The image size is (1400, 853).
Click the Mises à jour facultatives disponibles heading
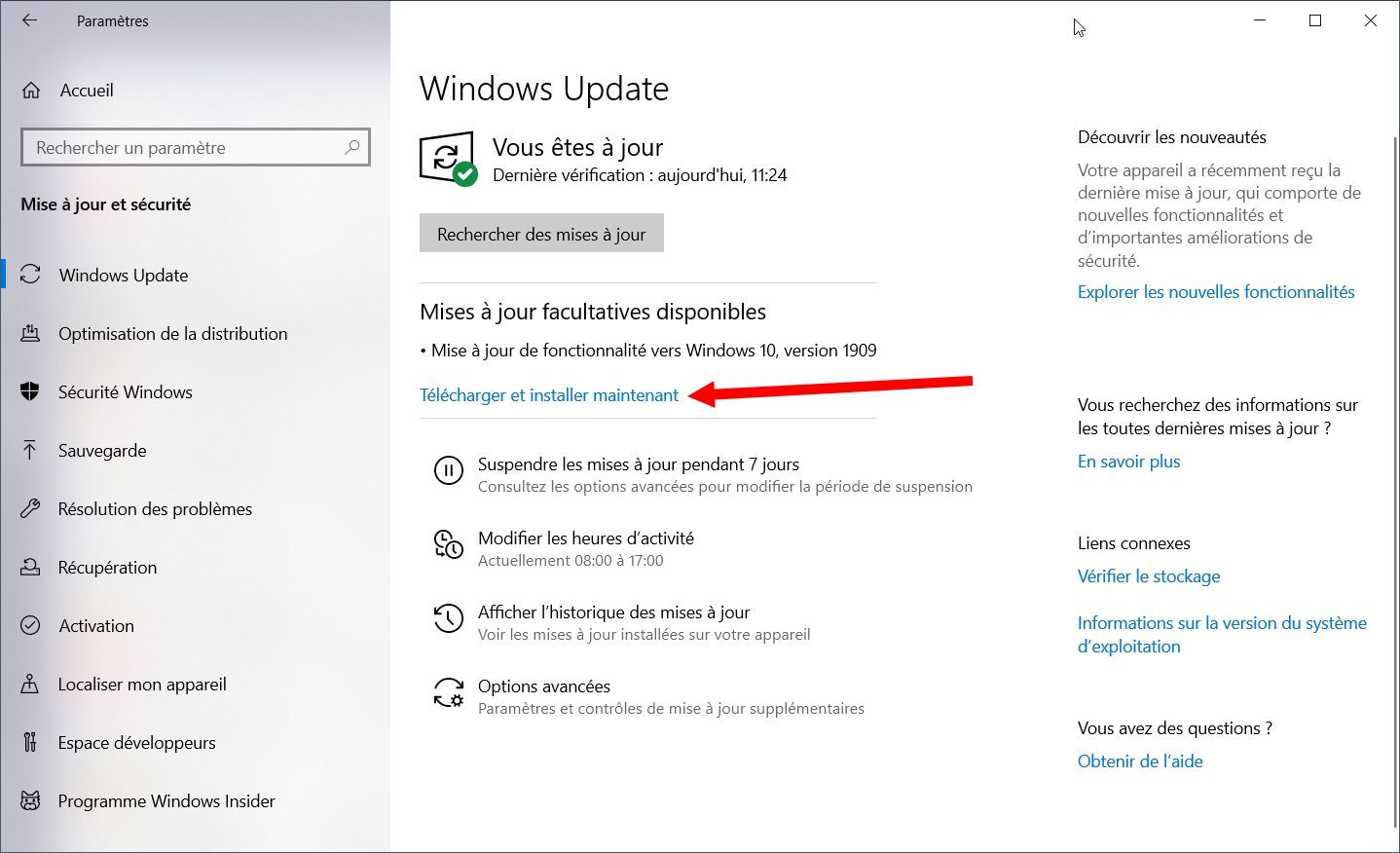click(x=593, y=312)
